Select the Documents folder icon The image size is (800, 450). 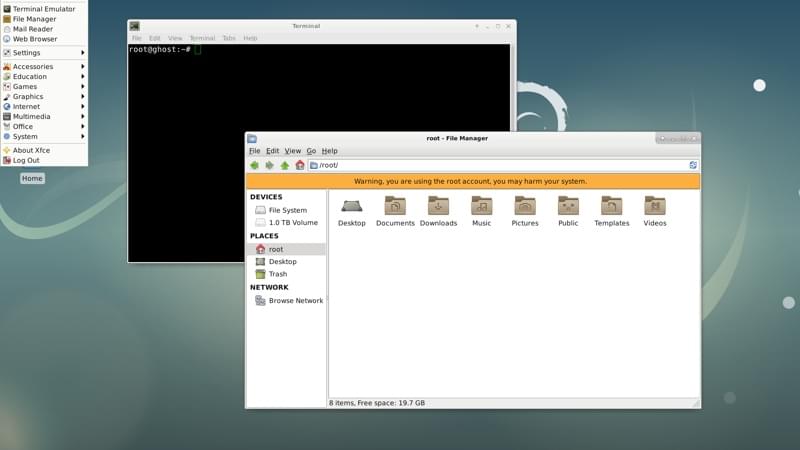click(x=395, y=212)
